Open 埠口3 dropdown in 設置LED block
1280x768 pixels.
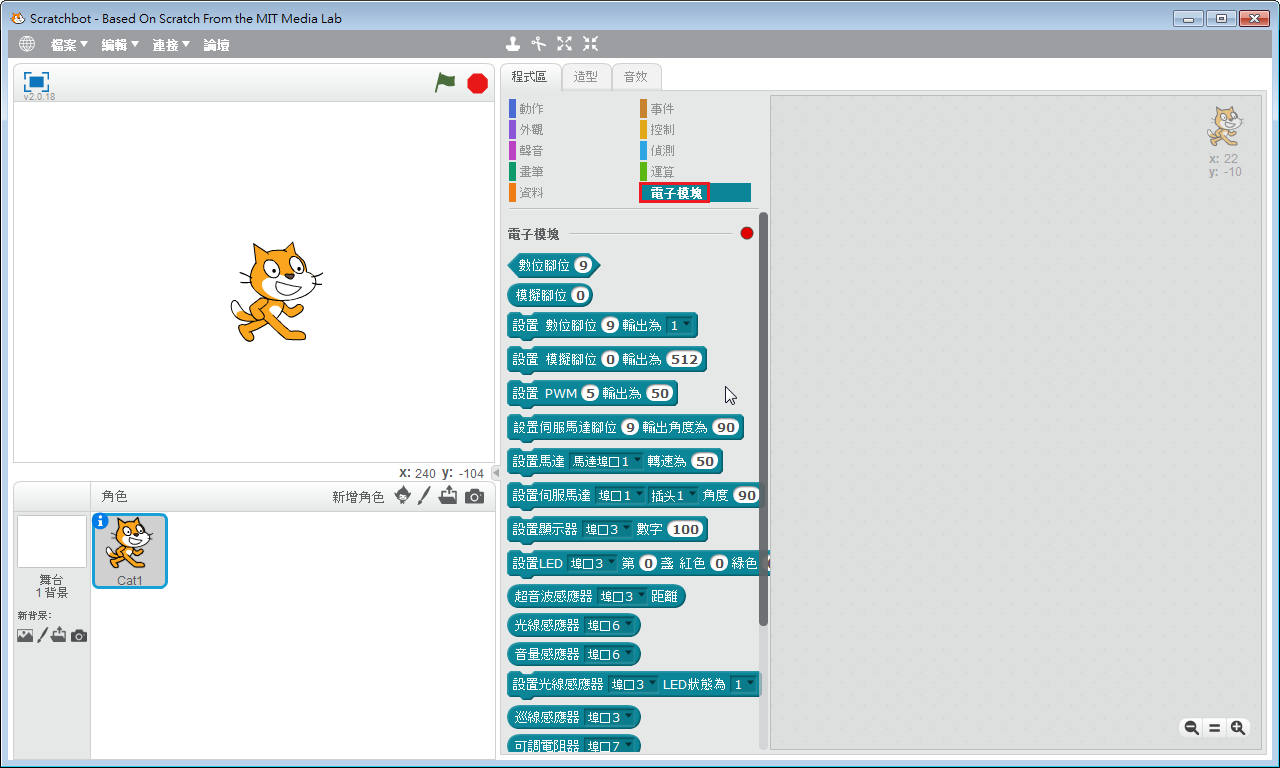pyautogui.click(x=592, y=564)
